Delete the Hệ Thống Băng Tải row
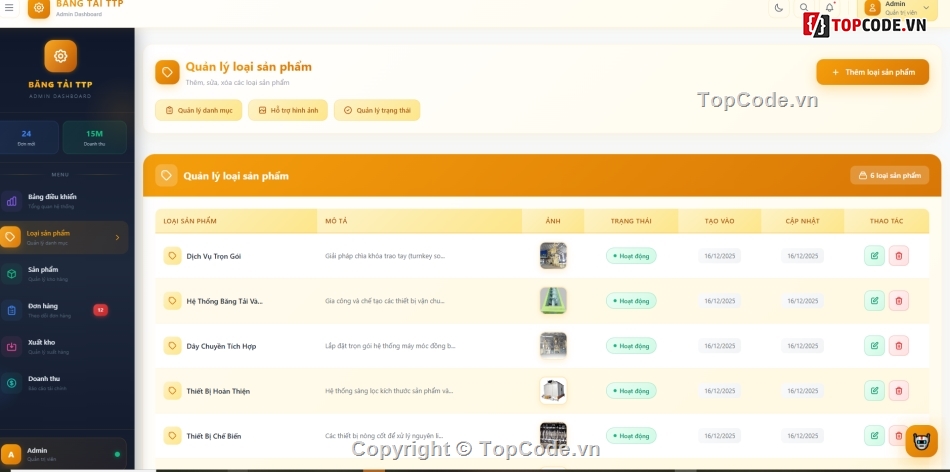Viewport: 950px width, 472px height. 898,301
